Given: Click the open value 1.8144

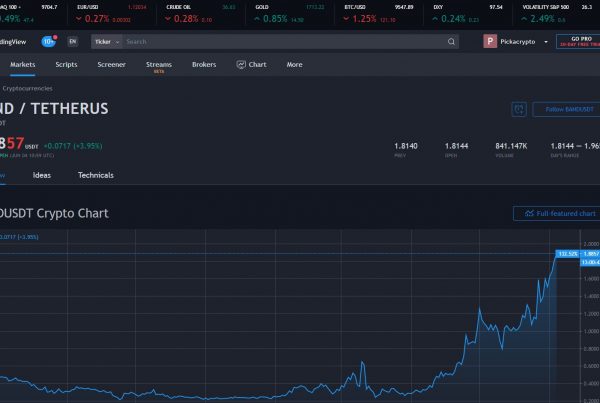Looking at the screenshot, I should (x=457, y=146).
